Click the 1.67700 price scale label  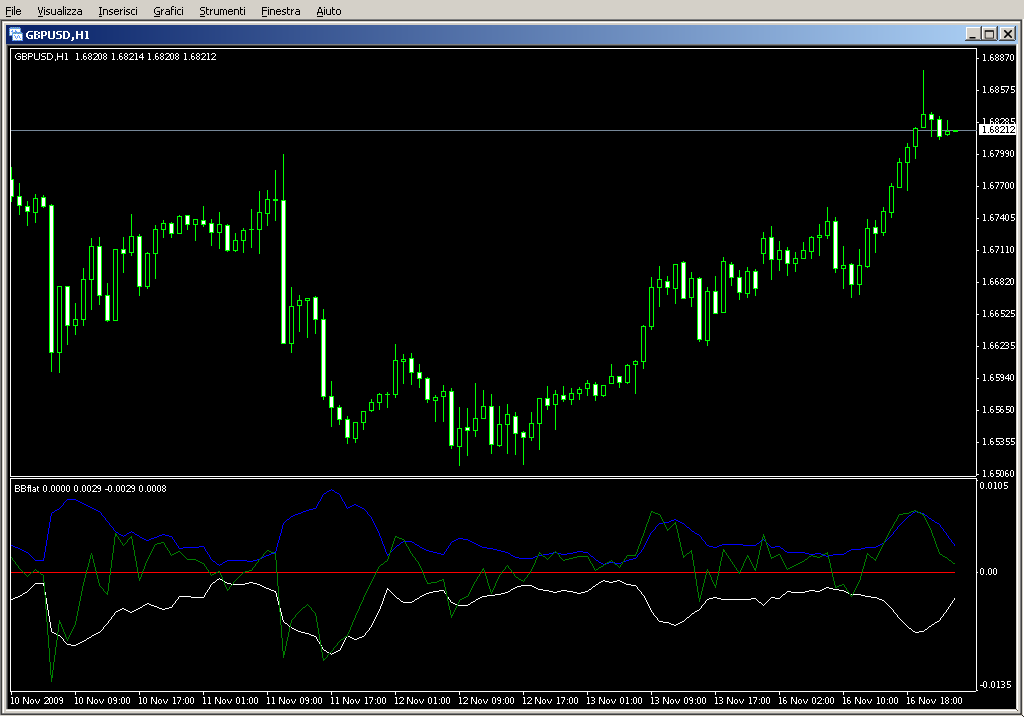pyautogui.click(x=999, y=185)
